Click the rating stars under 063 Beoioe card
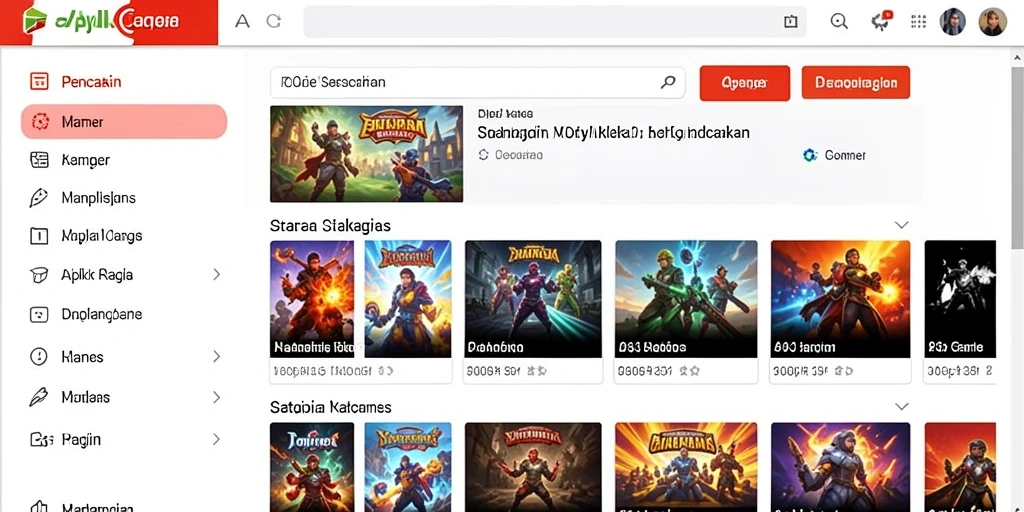Screen dimensions: 1024x512 tap(689, 370)
